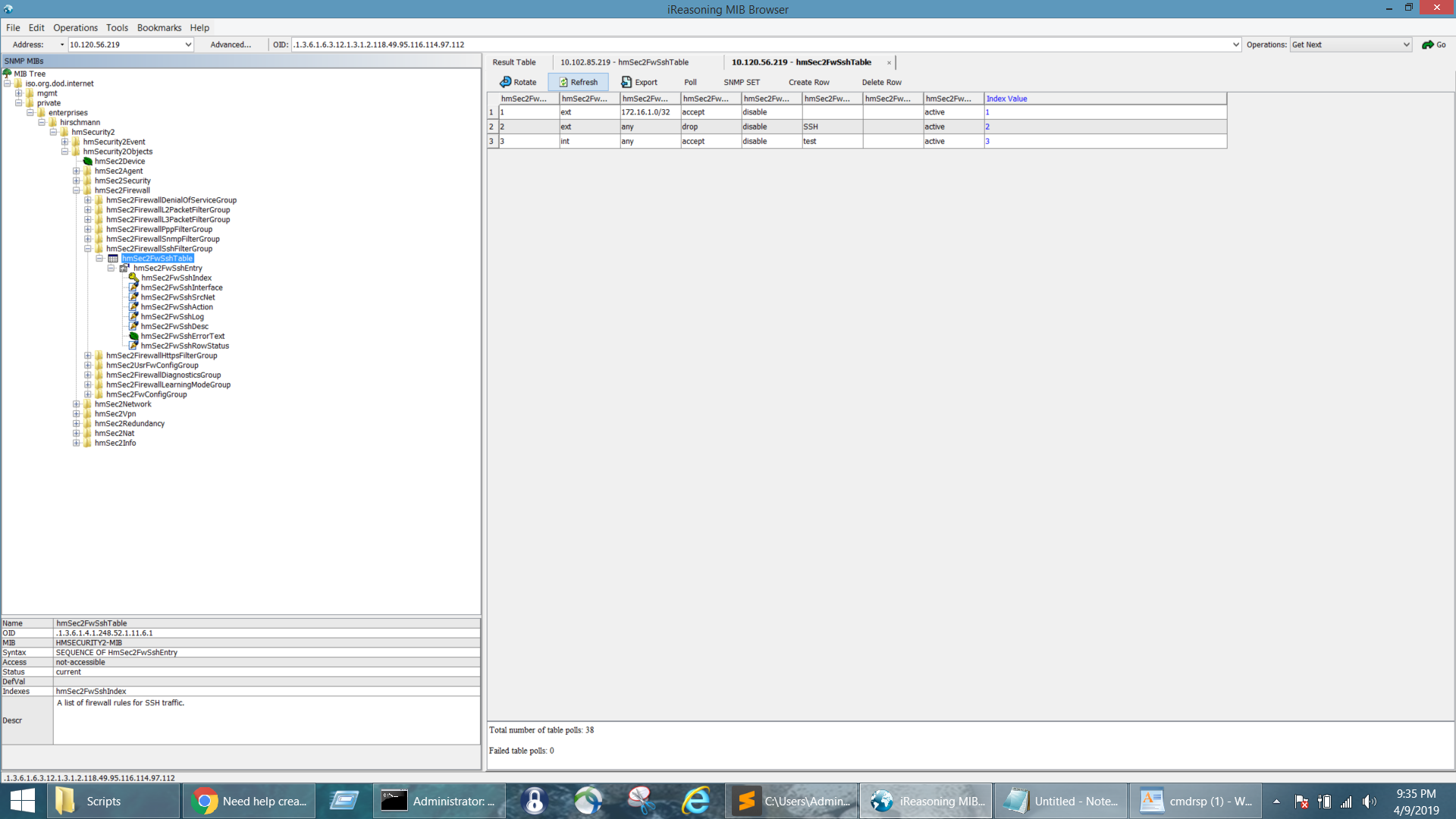This screenshot has width=1456, height=819.
Task: Select the hmSec2FwSshAction tree item
Action: point(177,306)
